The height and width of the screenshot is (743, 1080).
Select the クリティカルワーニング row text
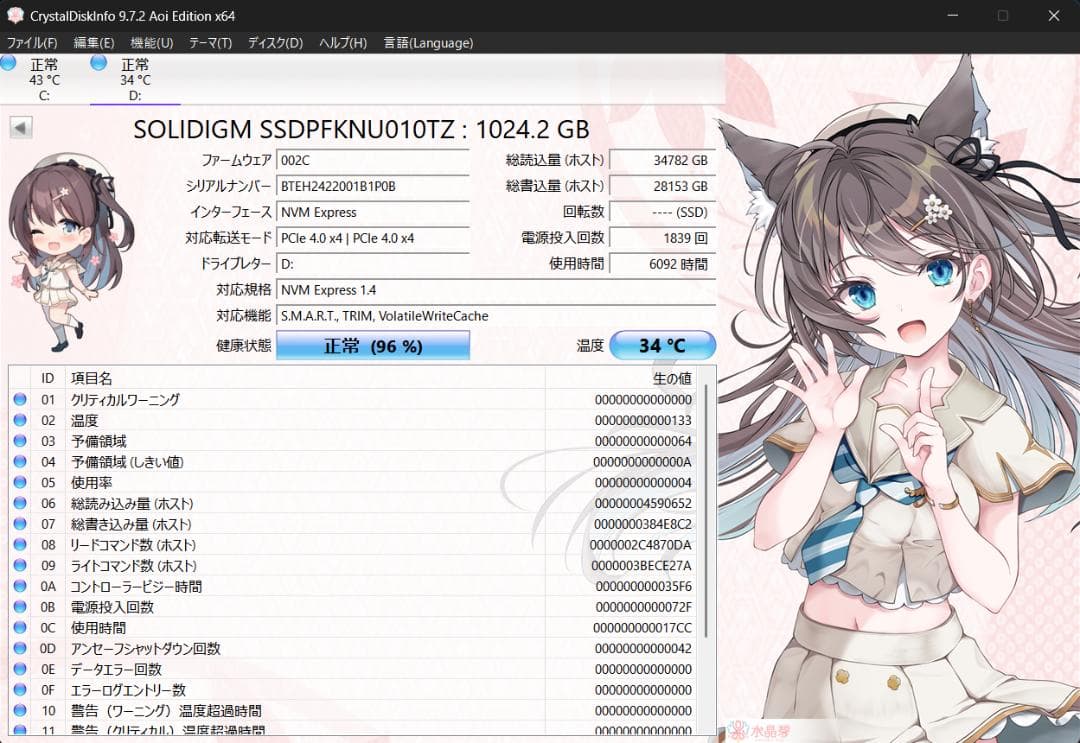[125, 399]
